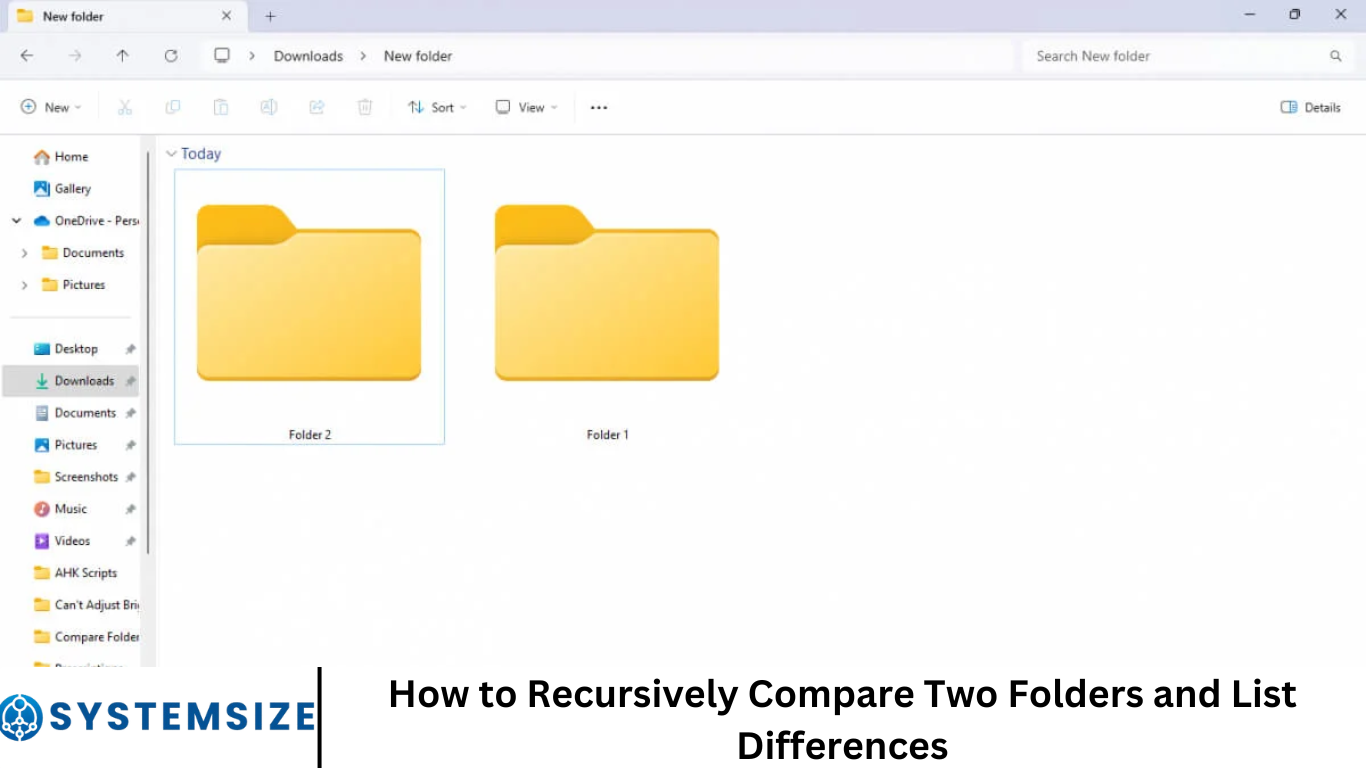The height and width of the screenshot is (768, 1366).
Task: Select the Folder 2 thumbnail
Action: coord(309,293)
